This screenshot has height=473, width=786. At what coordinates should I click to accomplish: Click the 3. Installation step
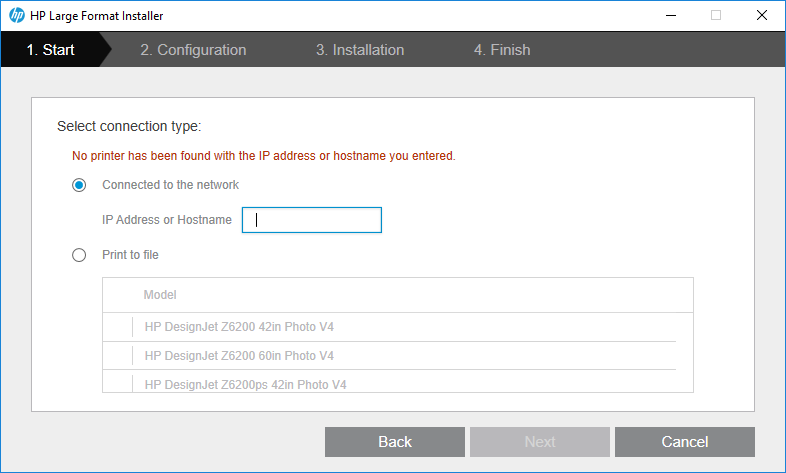(x=360, y=50)
